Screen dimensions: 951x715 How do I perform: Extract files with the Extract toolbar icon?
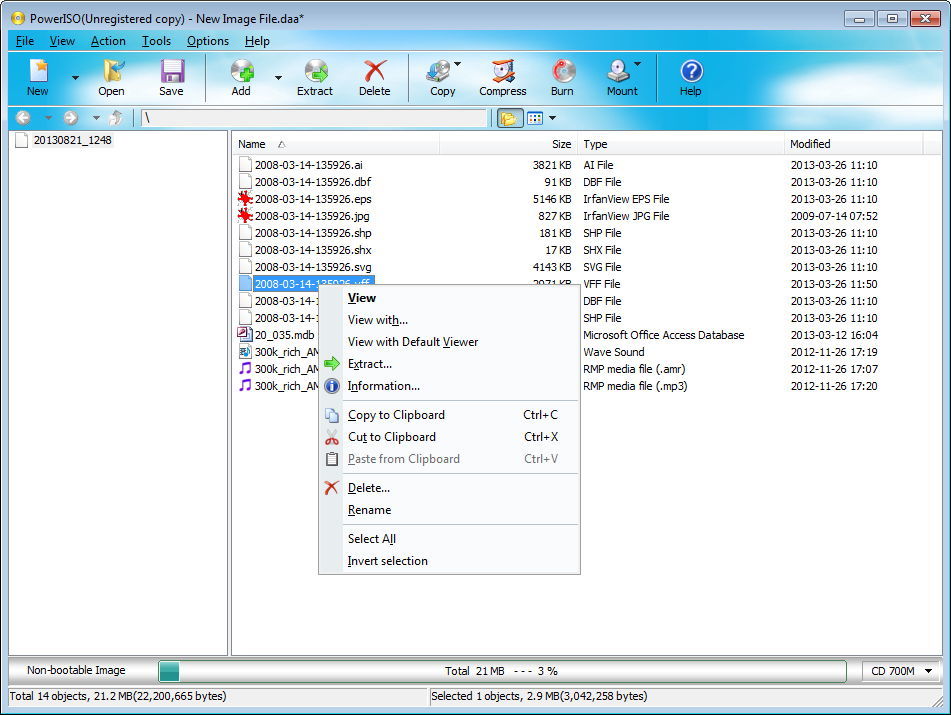[314, 77]
